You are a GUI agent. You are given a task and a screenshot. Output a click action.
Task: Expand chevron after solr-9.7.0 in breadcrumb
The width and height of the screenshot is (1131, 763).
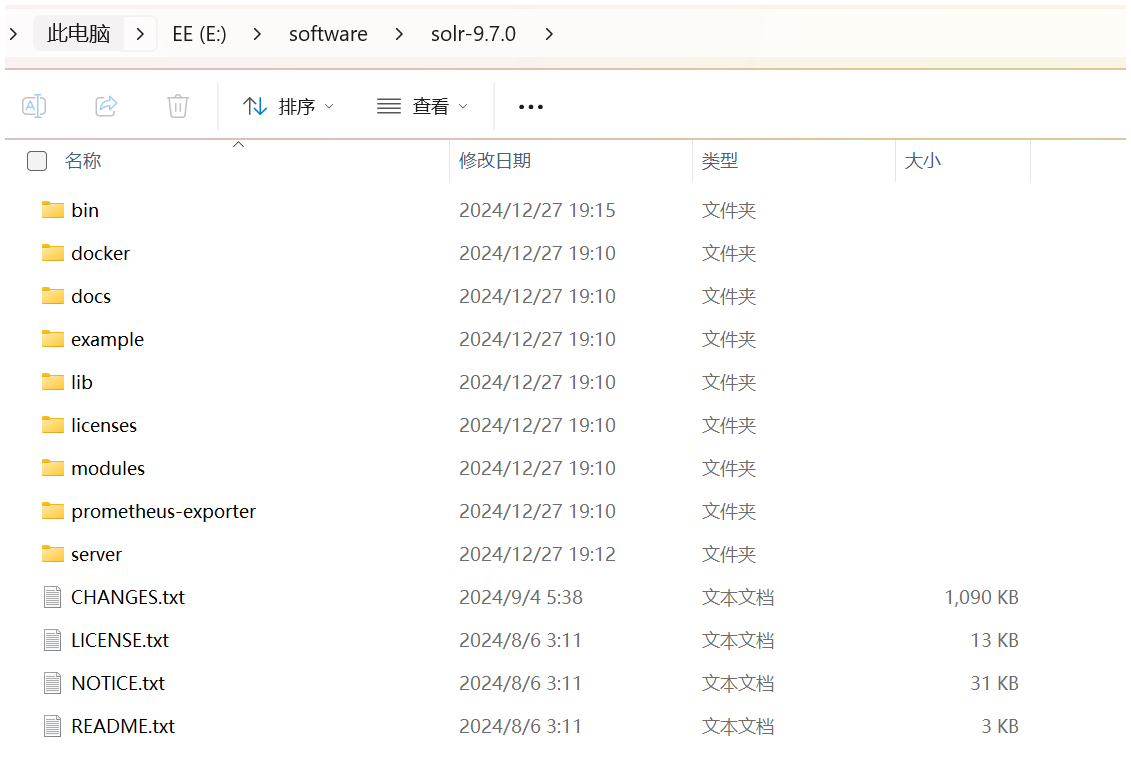tap(549, 34)
